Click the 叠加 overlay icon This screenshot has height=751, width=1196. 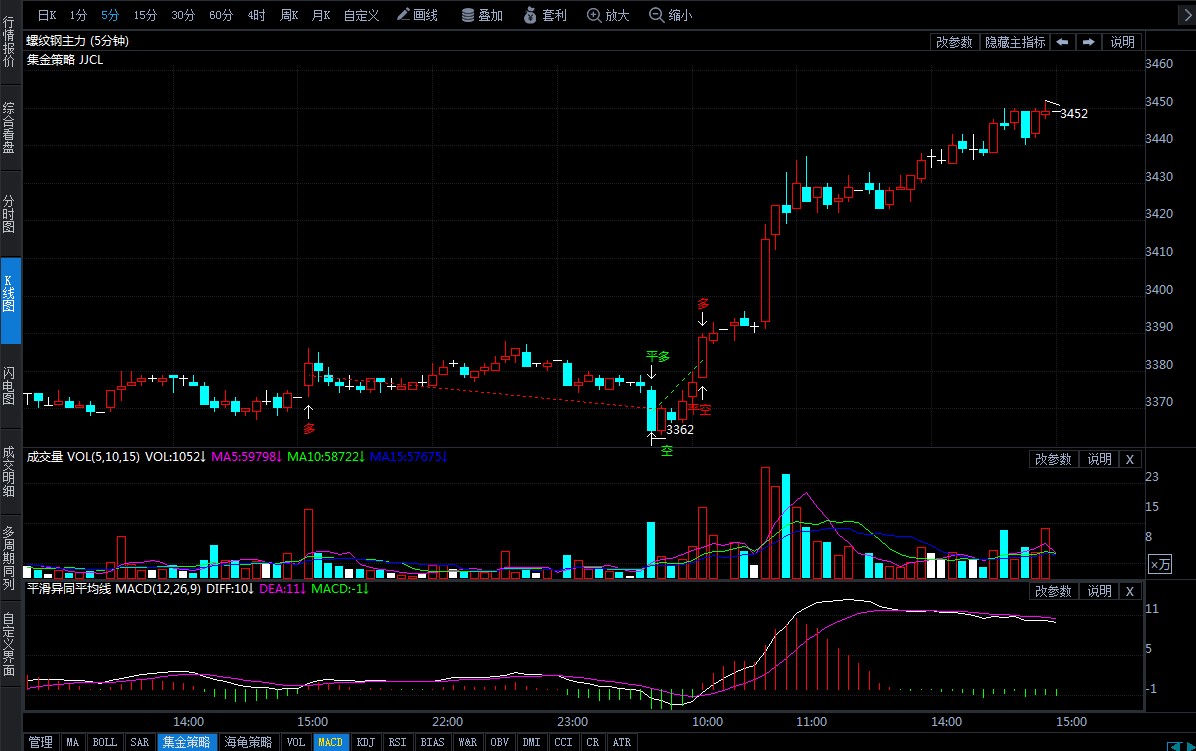coord(482,15)
